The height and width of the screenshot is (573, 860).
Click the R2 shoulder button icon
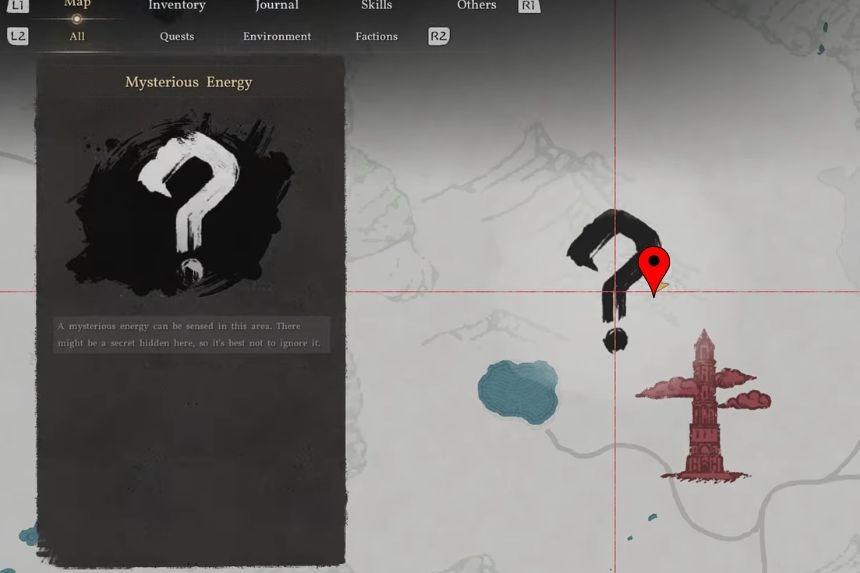coord(438,36)
